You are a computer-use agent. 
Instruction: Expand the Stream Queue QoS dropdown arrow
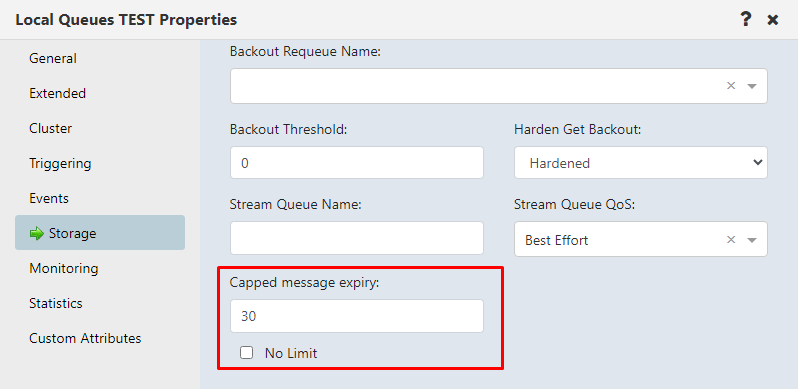752,240
